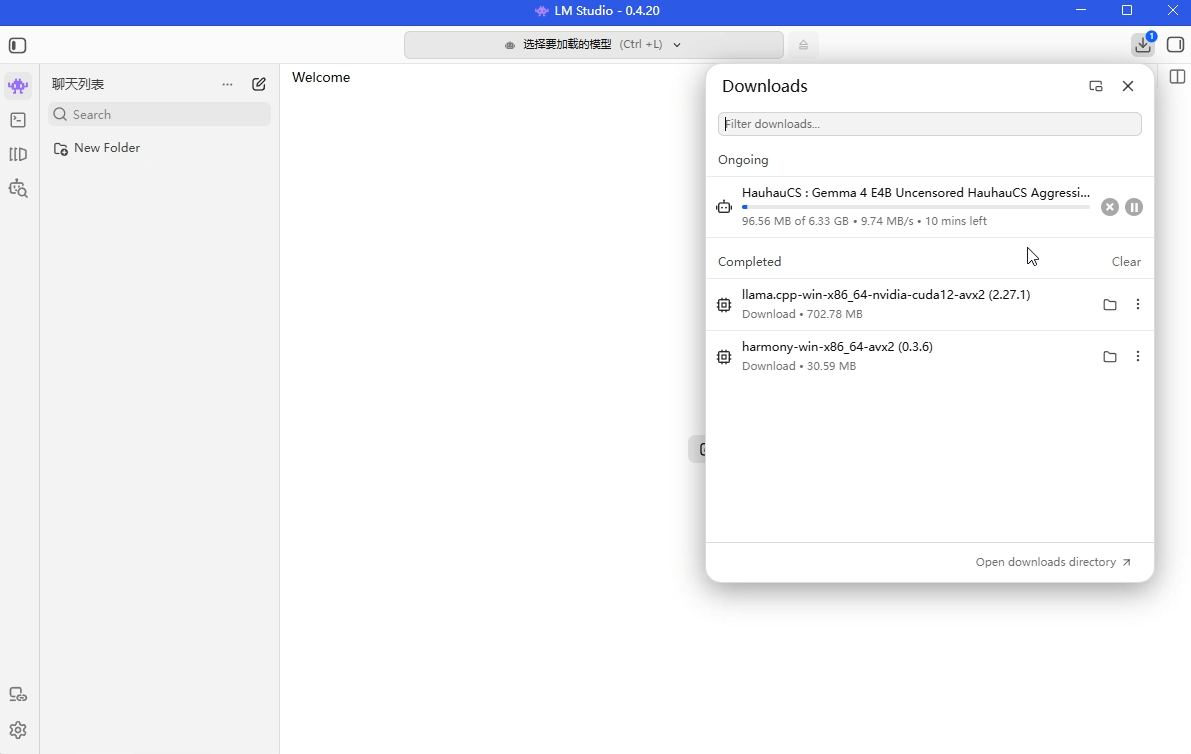This screenshot has height=754, width=1191.
Task: Open the LM Link icon at the sidebar bottom
Action: click(x=18, y=694)
